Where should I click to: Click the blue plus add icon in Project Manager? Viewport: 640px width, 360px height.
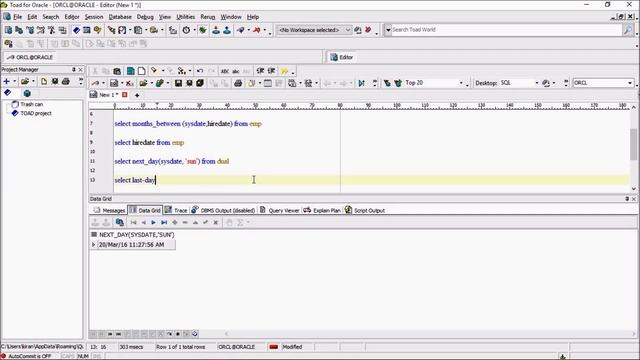(x=7, y=82)
